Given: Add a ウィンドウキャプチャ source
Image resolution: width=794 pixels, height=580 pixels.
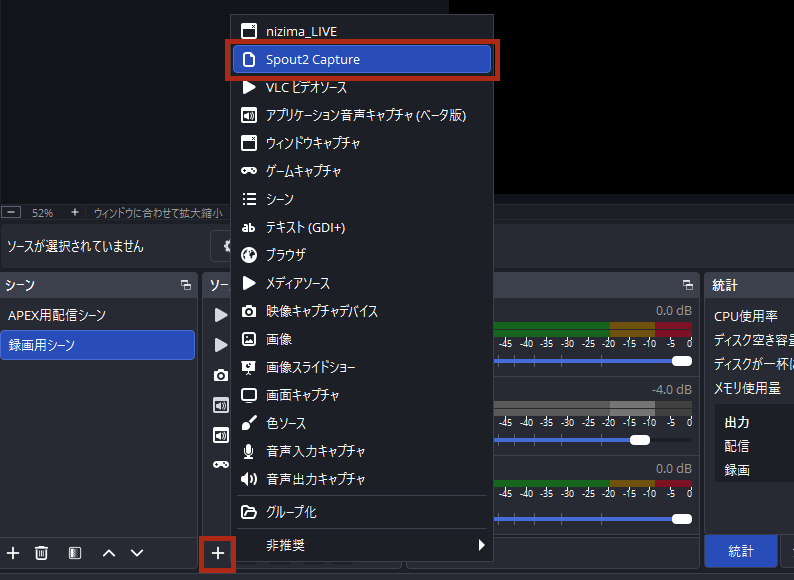Looking at the screenshot, I should click(x=362, y=143).
